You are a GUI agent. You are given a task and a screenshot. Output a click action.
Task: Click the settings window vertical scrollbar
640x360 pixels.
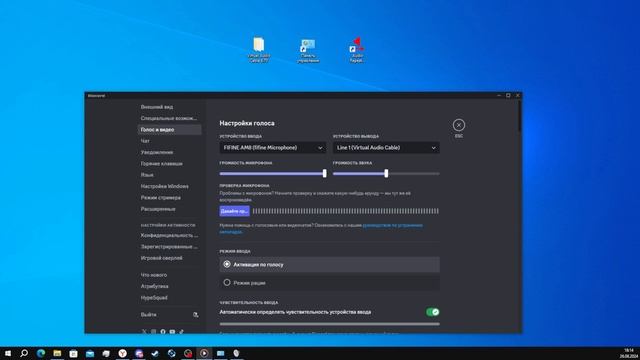(x=519, y=116)
